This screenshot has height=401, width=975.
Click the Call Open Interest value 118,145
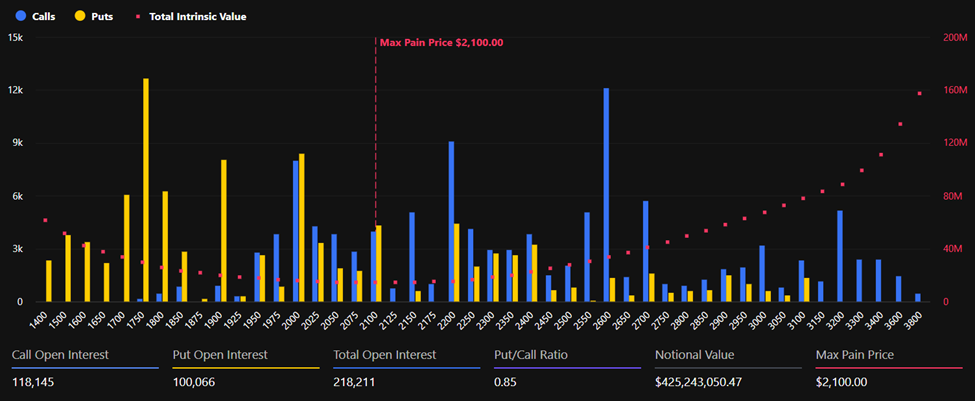[37, 381]
